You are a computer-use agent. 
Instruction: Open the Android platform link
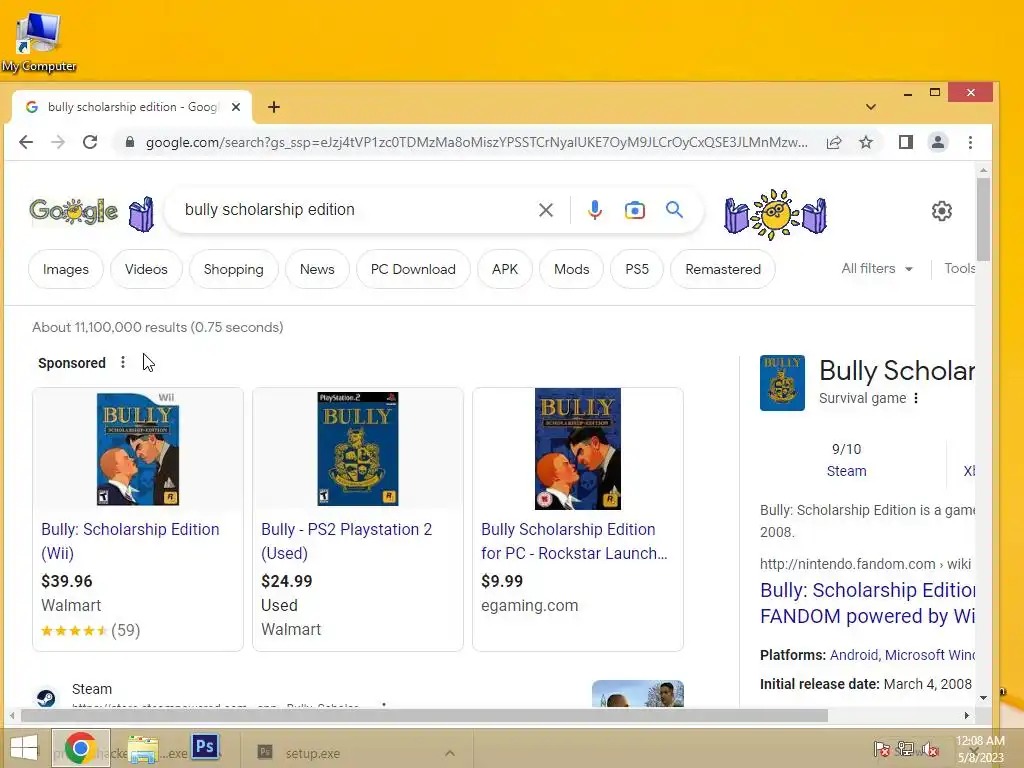tap(854, 655)
